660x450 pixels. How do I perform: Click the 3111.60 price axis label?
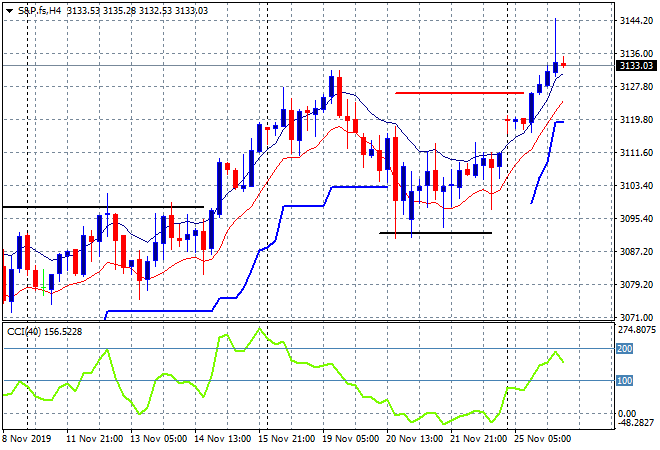(x=636, y=152)
